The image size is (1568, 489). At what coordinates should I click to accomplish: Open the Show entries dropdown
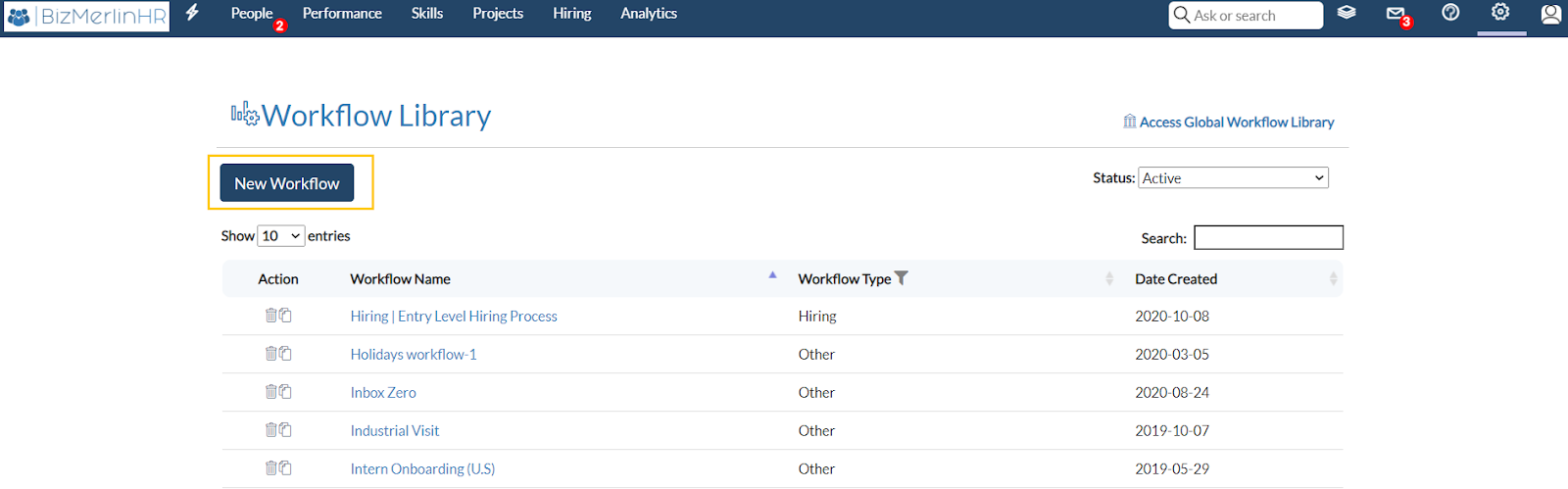280,236
